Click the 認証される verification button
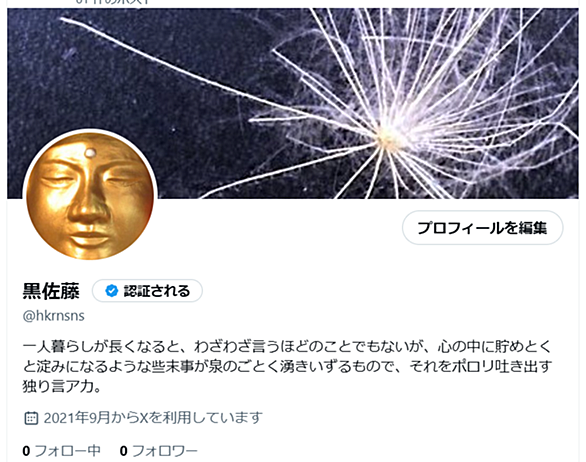Screen dimensions: 586x462 coord(147,291)
